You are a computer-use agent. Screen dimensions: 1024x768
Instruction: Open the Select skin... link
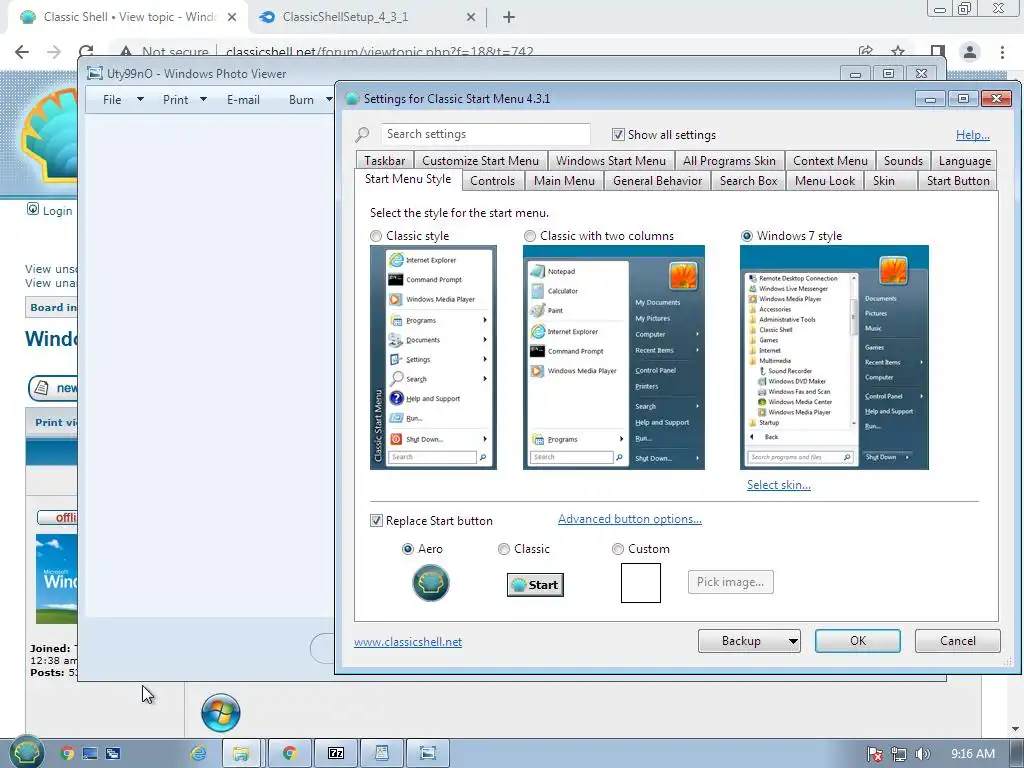click(x=778, y=485)
